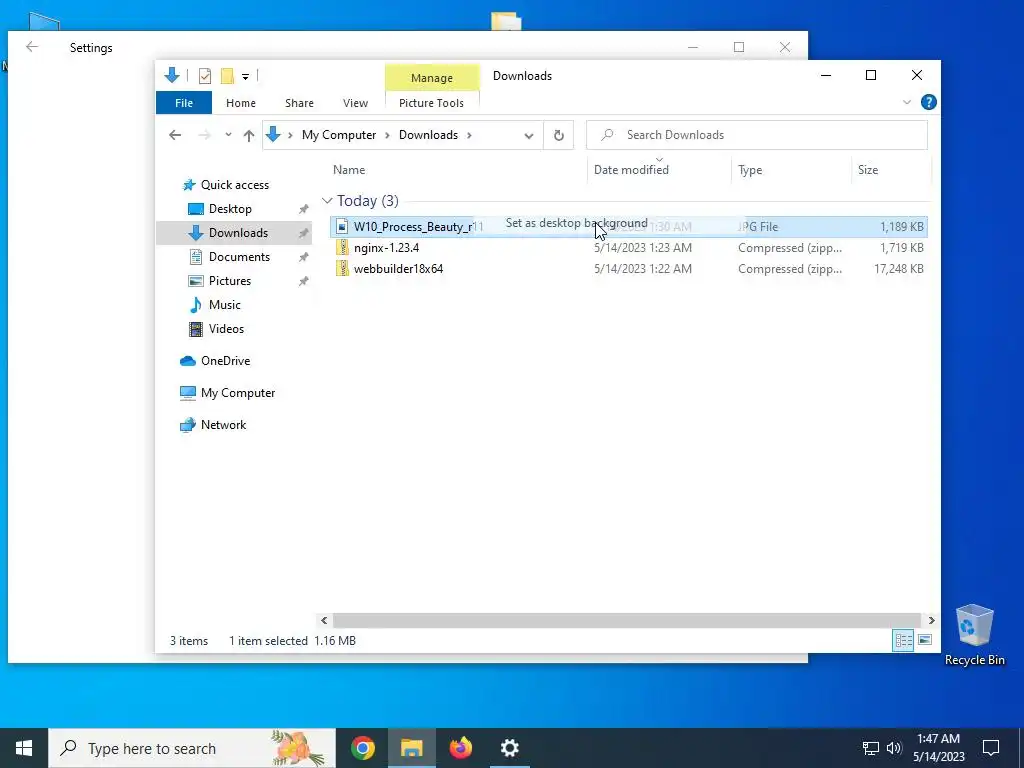Click scroll right arrow of file list
The height and width of the screenshot is (768, 1024).
click(x=931, y=620)
